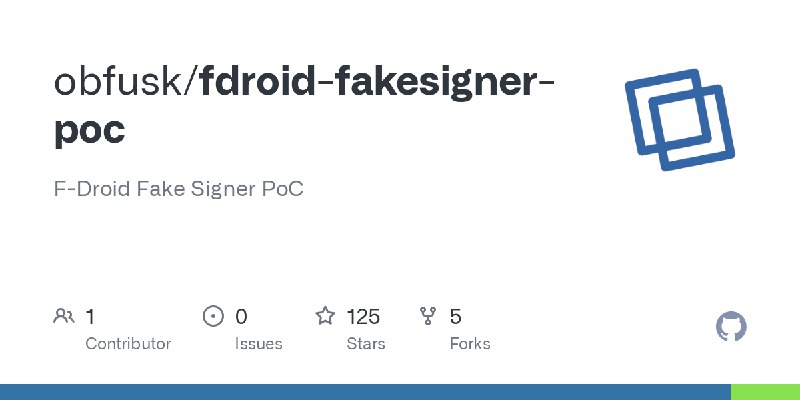Click the fork icon

428,316
